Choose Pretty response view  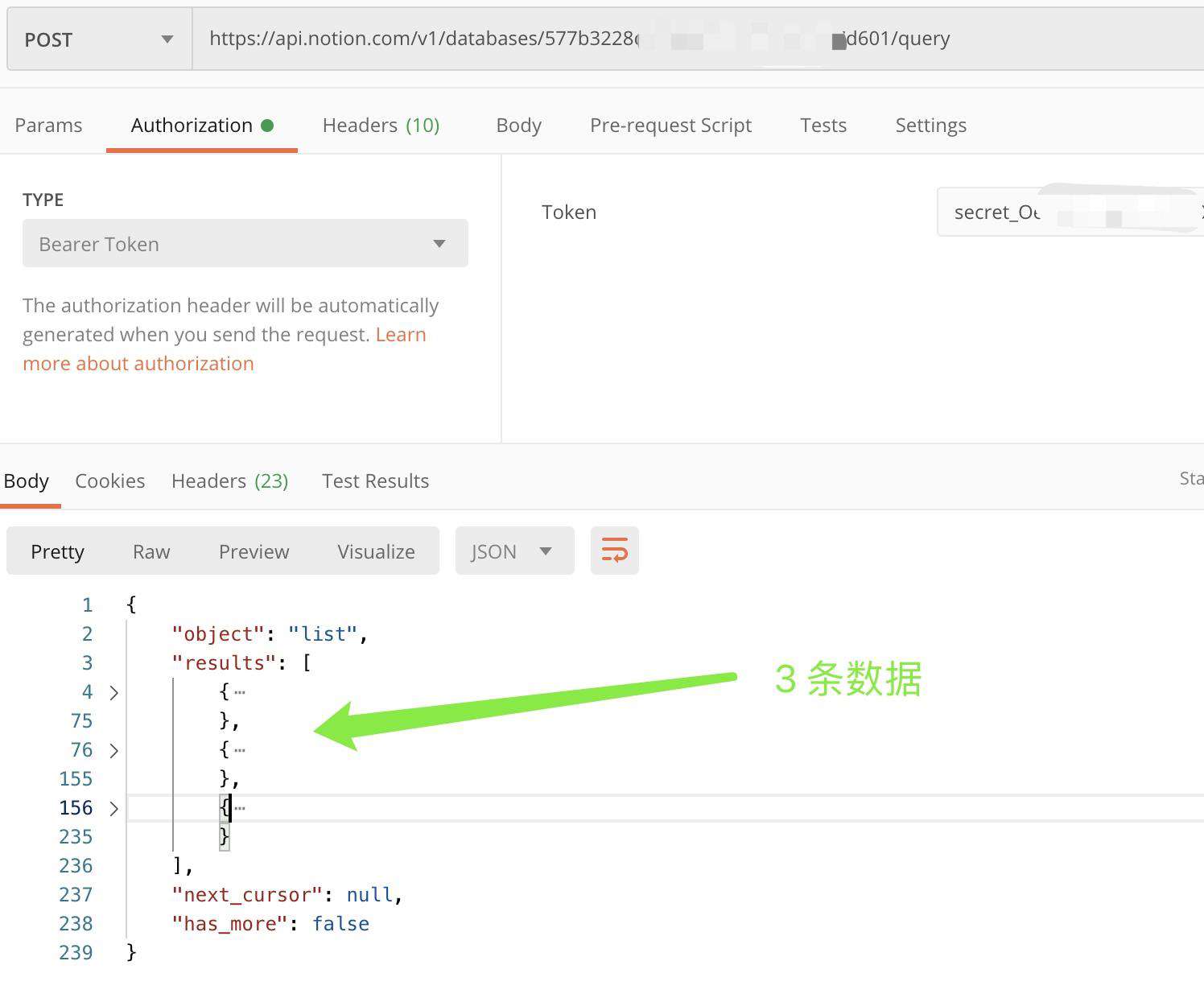(x=57, y=551)
